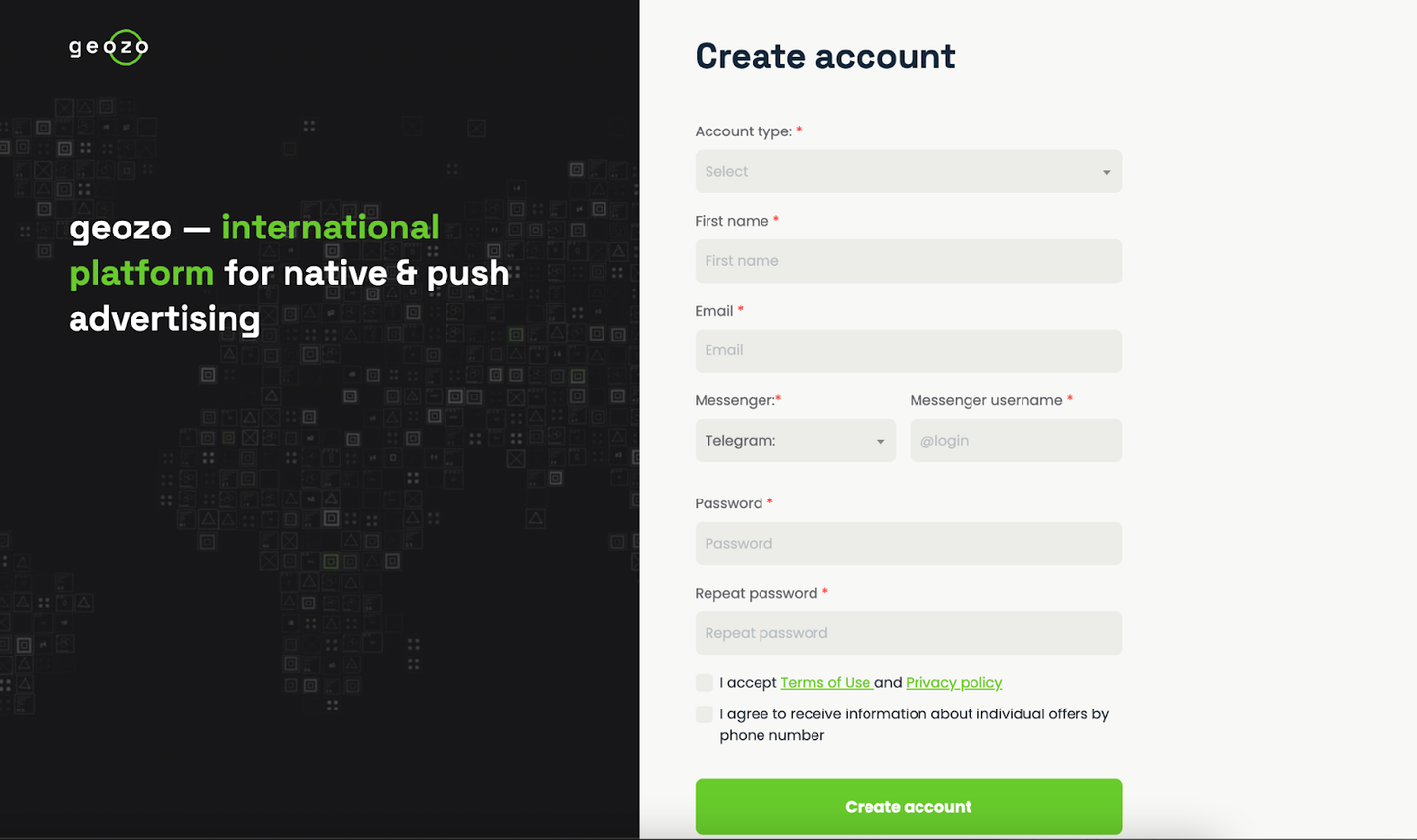
Task: Click the green "international platform" tagline text
Action: pyautogui.click(x=330, y=228)
